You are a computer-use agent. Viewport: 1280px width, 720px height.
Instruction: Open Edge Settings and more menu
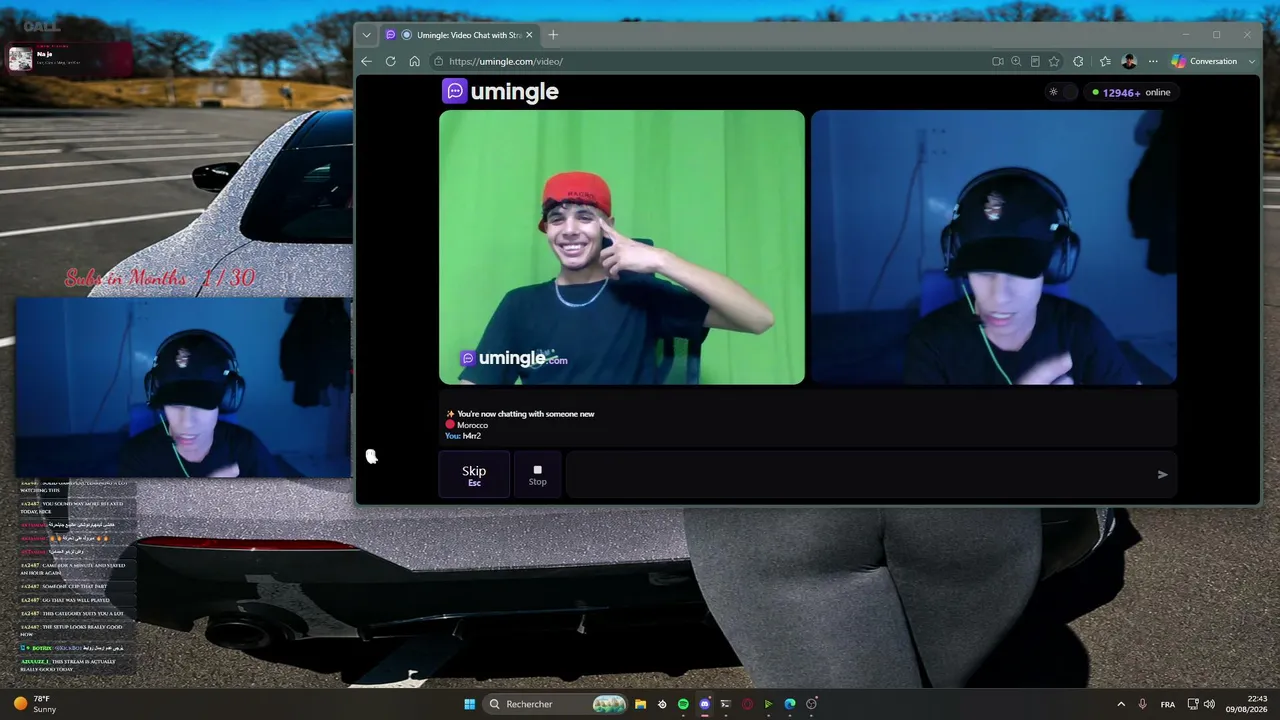pos(1153,61)
